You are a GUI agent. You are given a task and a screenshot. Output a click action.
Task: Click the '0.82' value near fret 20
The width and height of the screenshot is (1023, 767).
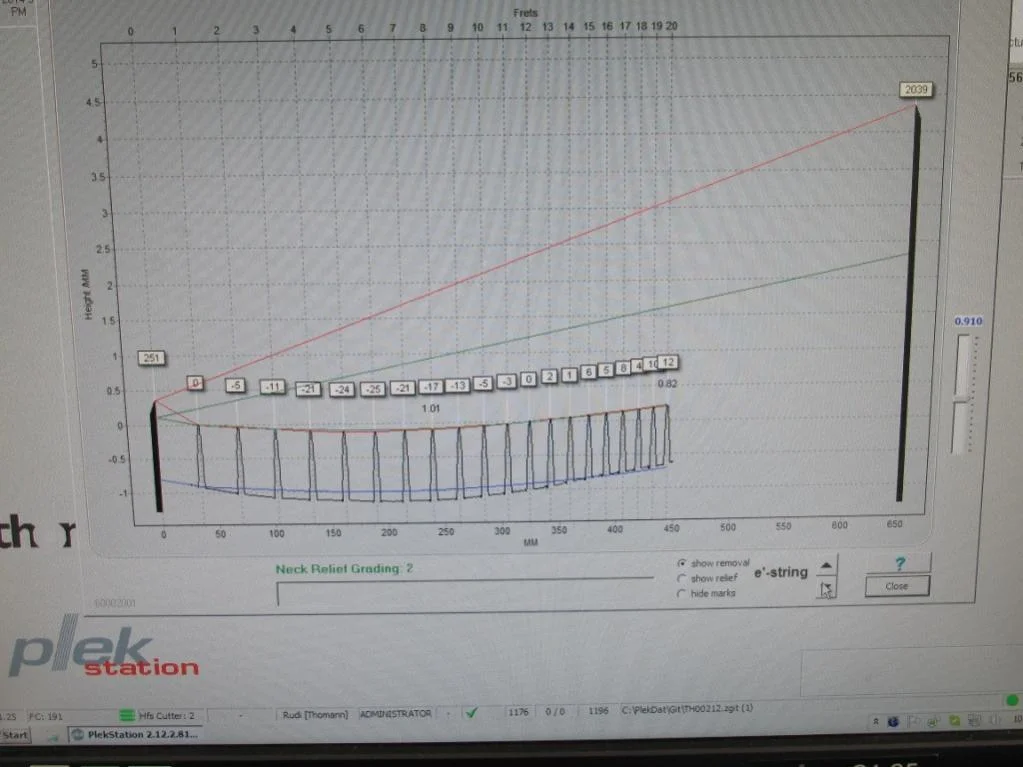tap(667, 384)
